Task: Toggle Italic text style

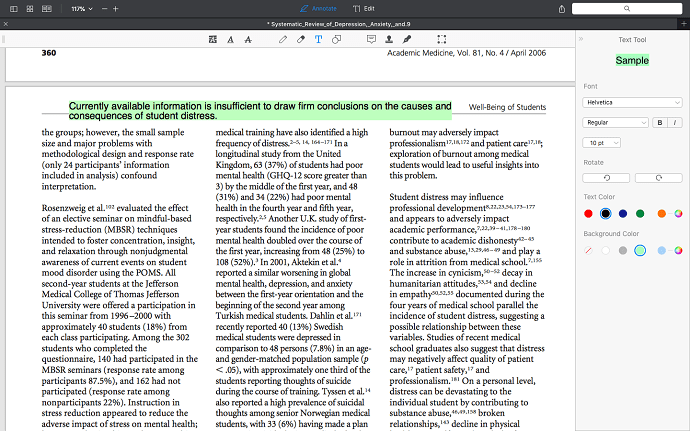Action: 675,122
